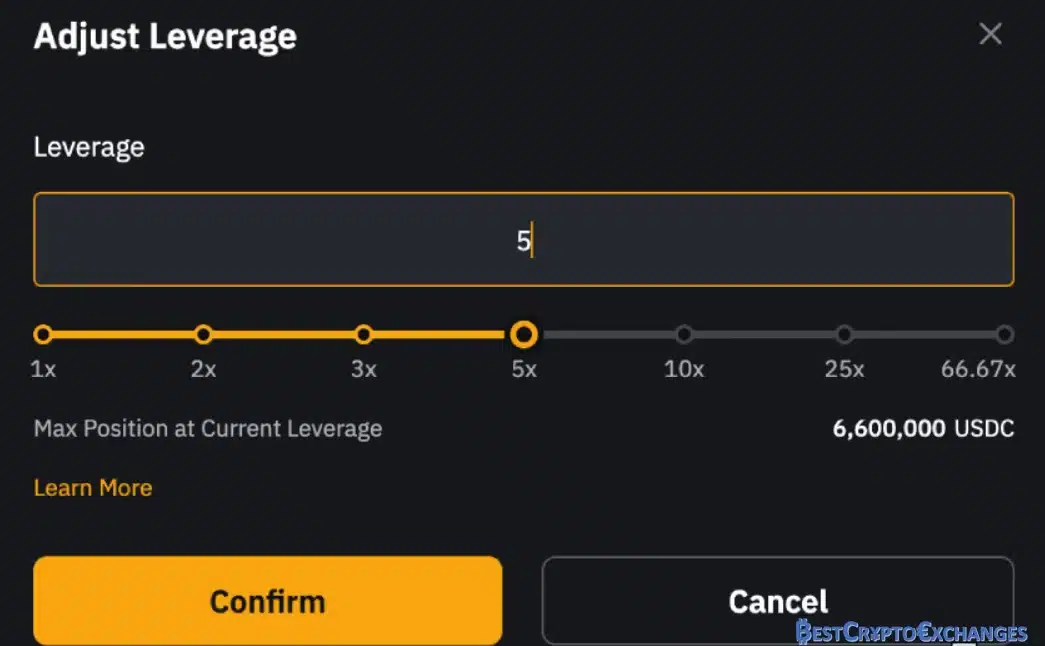The height and width of the screenshot is (646, 1045).
Task: Click the 66.67x maximum leverage label
Action: click(x=978, y=369)
